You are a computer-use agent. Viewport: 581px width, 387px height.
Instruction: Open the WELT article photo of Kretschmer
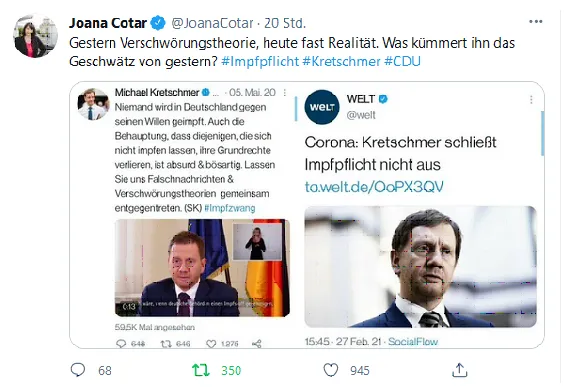420,267
